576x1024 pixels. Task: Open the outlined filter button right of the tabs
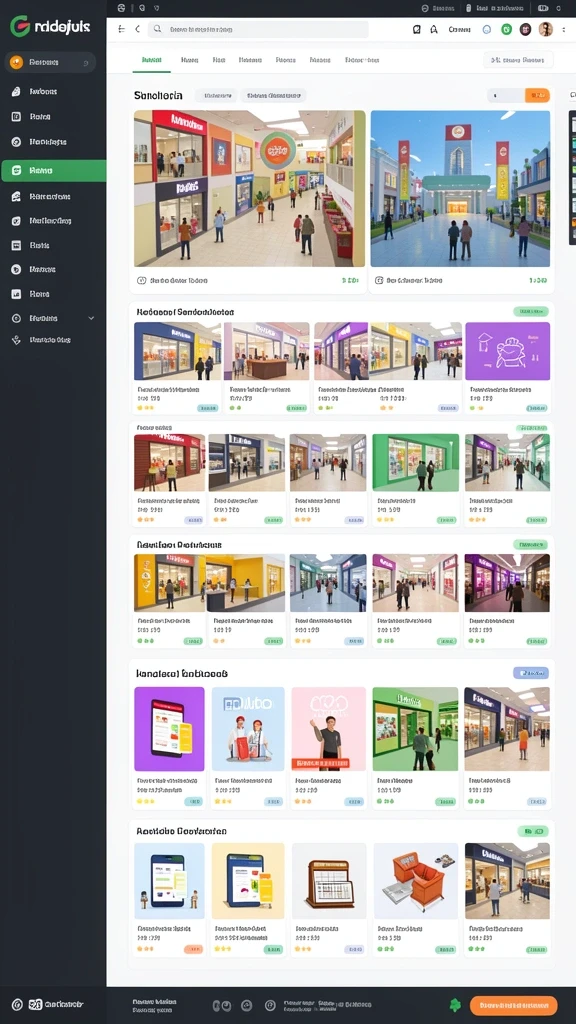click(x=518, y=60)
